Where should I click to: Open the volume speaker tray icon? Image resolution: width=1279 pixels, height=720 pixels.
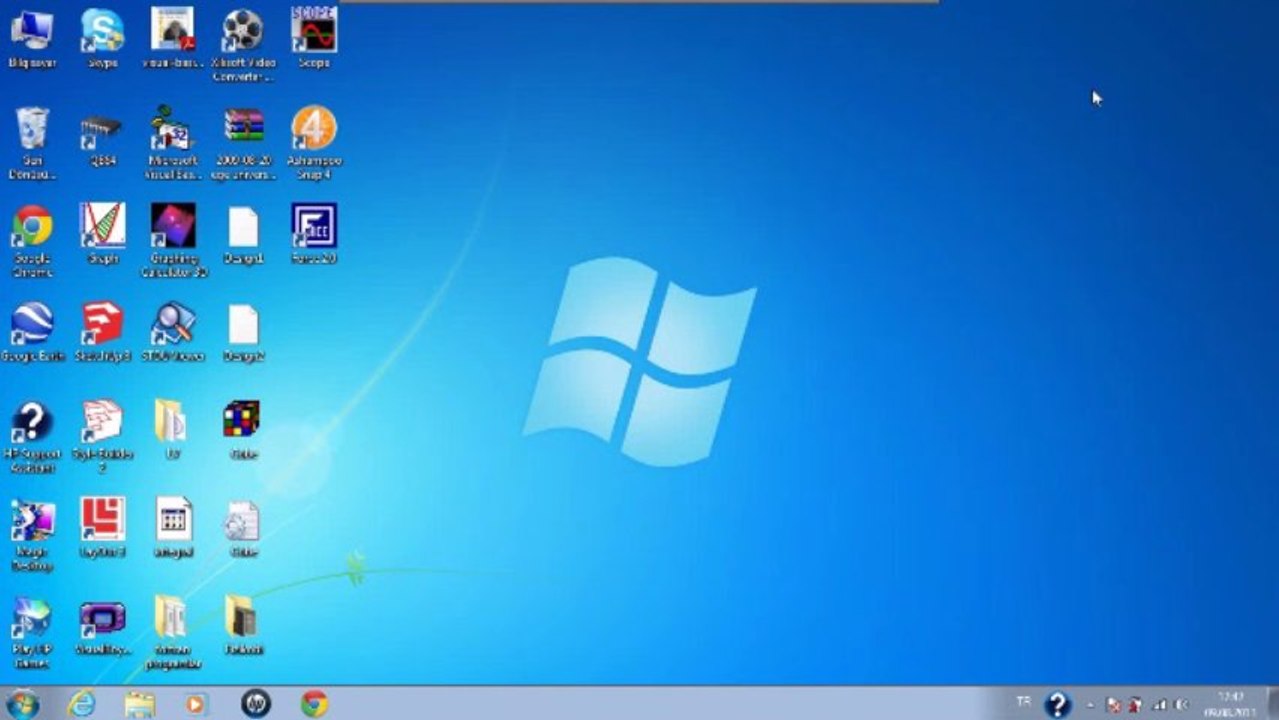[1183, 704]
